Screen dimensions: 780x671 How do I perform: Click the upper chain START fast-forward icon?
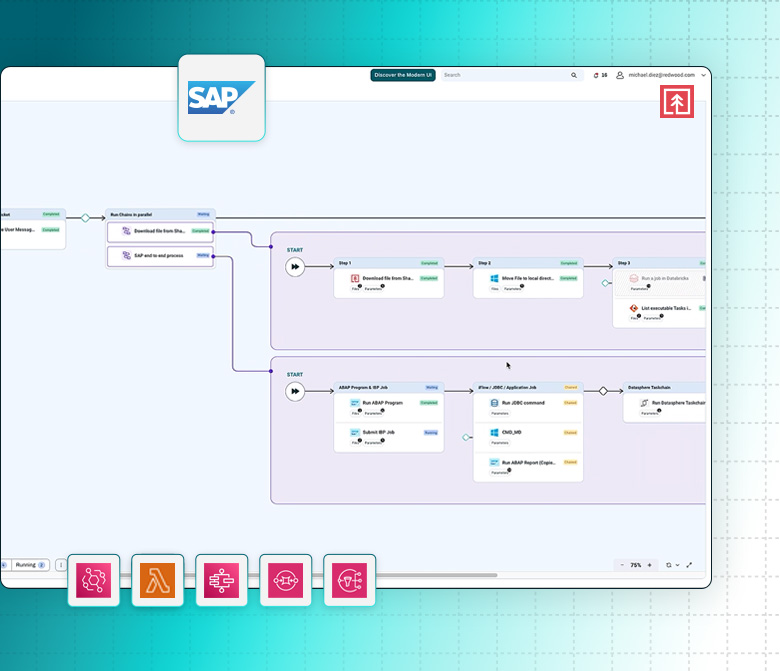tap(295, 267)
